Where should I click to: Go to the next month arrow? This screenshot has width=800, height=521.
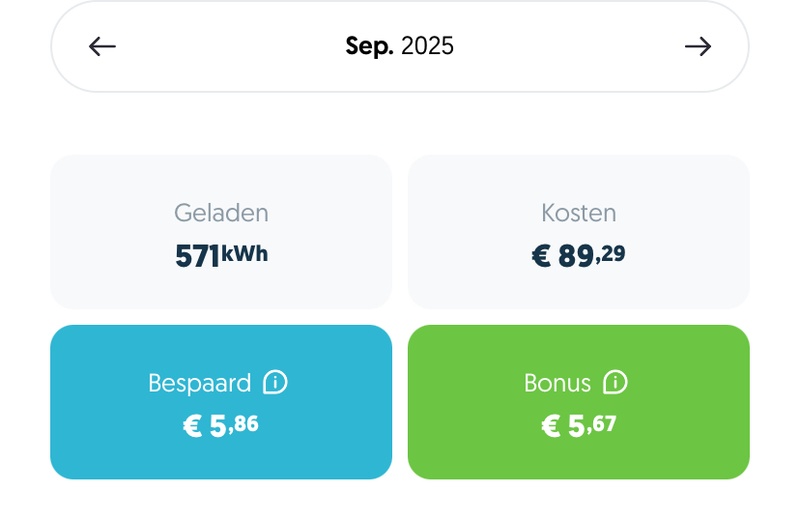point(697,46)
